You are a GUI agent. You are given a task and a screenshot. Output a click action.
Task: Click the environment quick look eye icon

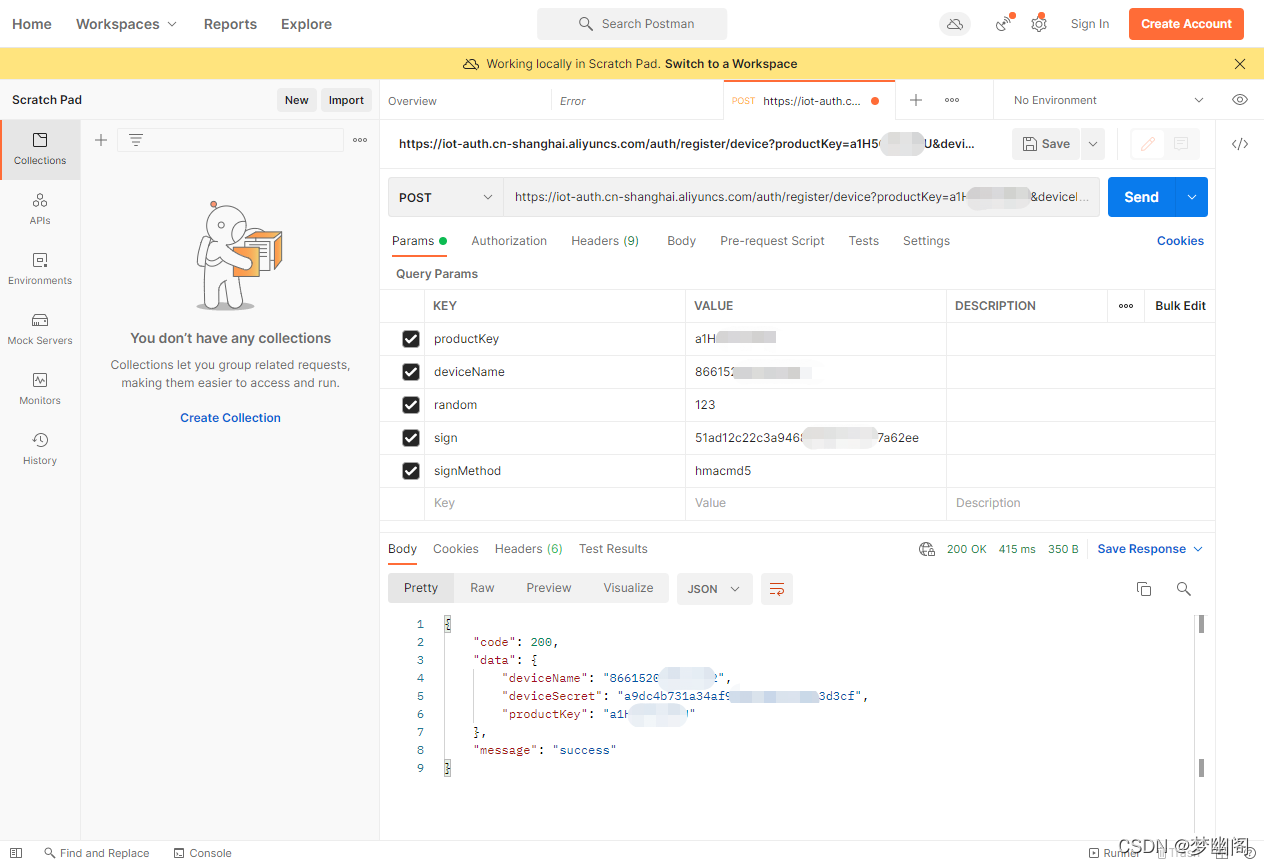coord(1240,100)
